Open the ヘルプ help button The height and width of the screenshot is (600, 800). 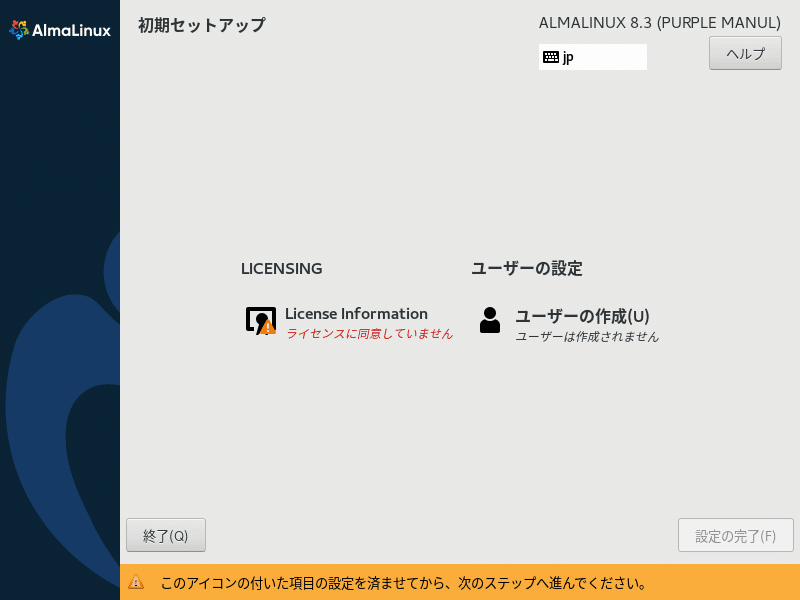point(745,53)
